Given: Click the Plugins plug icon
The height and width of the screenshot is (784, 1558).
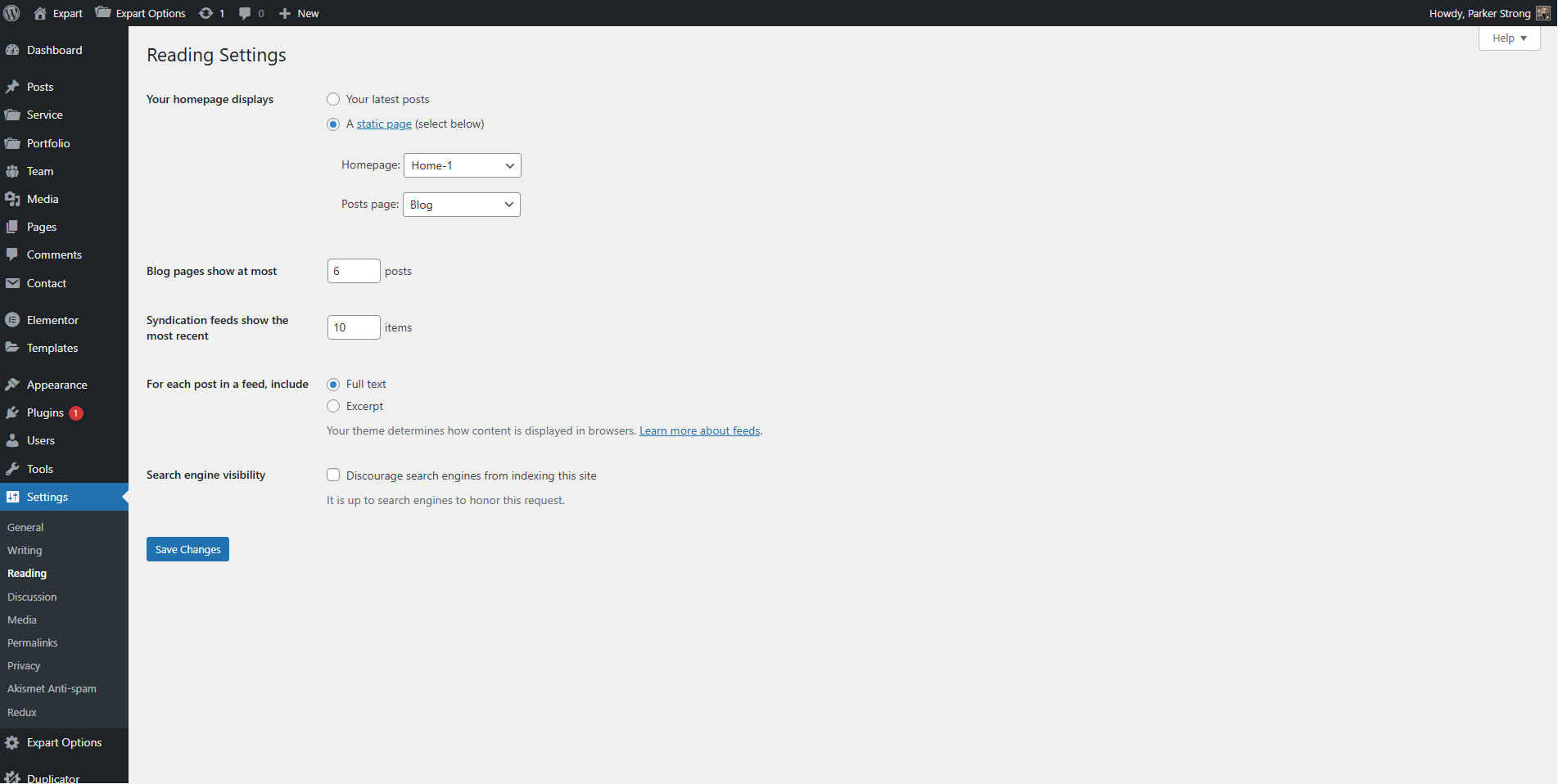Looking at the screenshot, I should (x=12, y=413).
